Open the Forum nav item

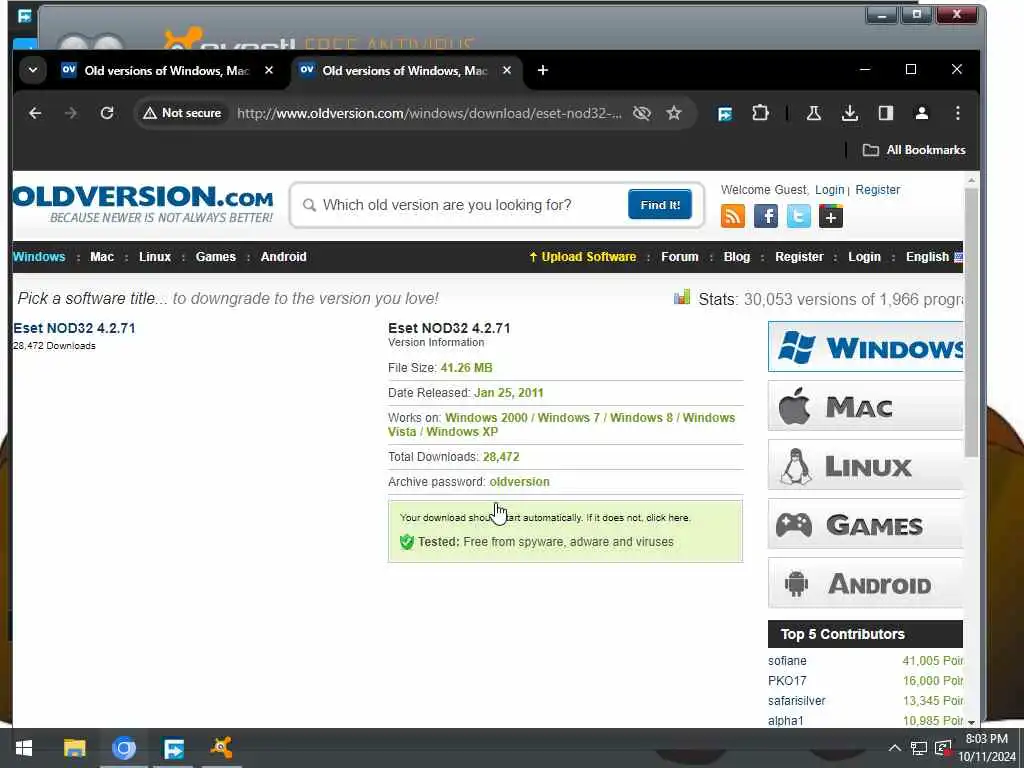[x=679, y=257]
